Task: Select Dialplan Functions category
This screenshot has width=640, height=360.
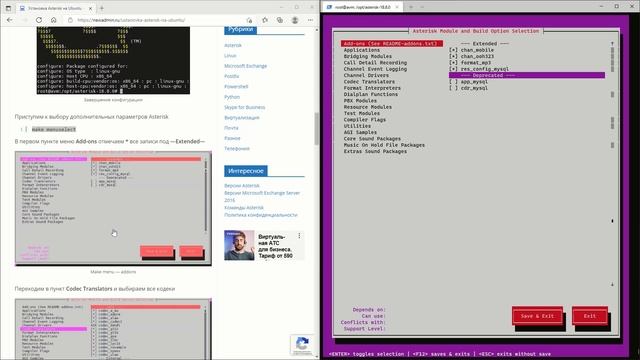Action: pos(371,94)
